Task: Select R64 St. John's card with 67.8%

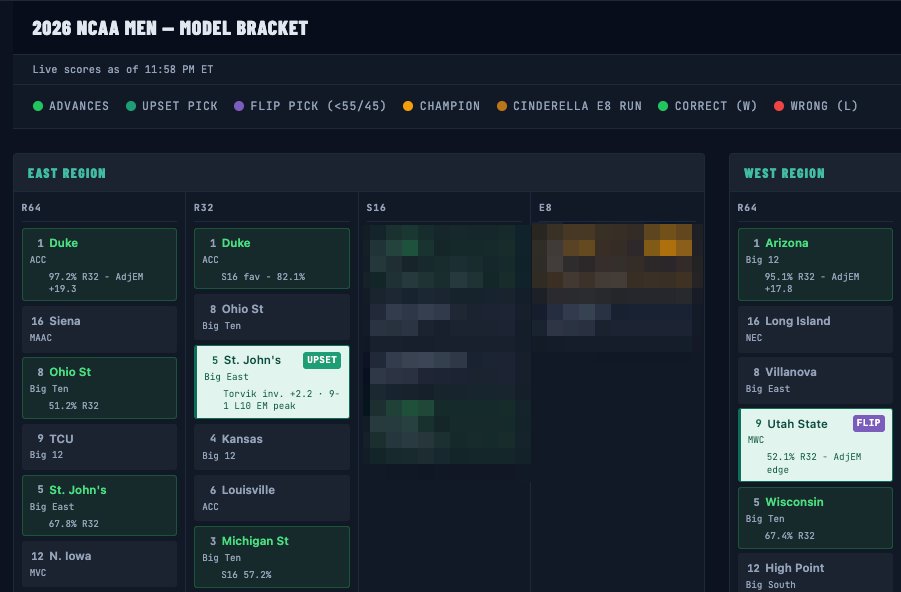Action: click(99, 505)
